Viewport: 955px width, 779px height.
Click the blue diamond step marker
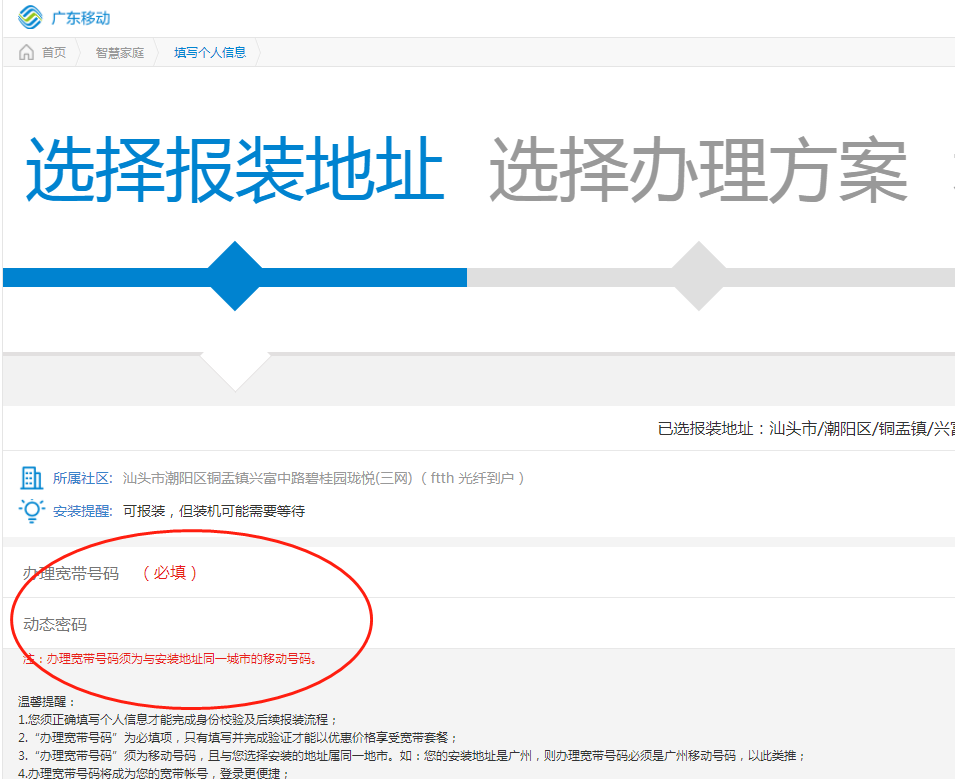pos(235,276)
